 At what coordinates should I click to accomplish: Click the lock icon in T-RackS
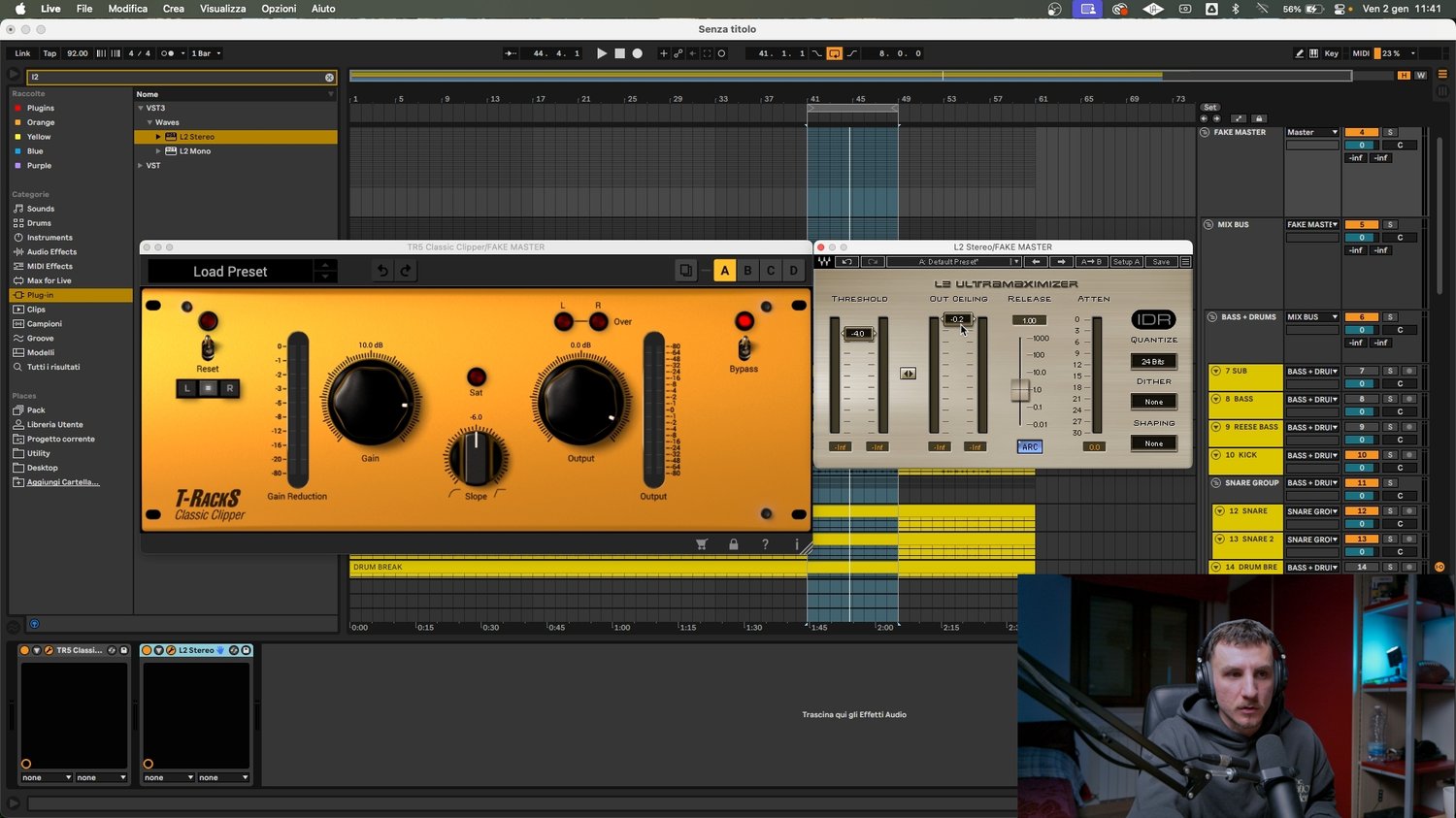pos(733,544)
